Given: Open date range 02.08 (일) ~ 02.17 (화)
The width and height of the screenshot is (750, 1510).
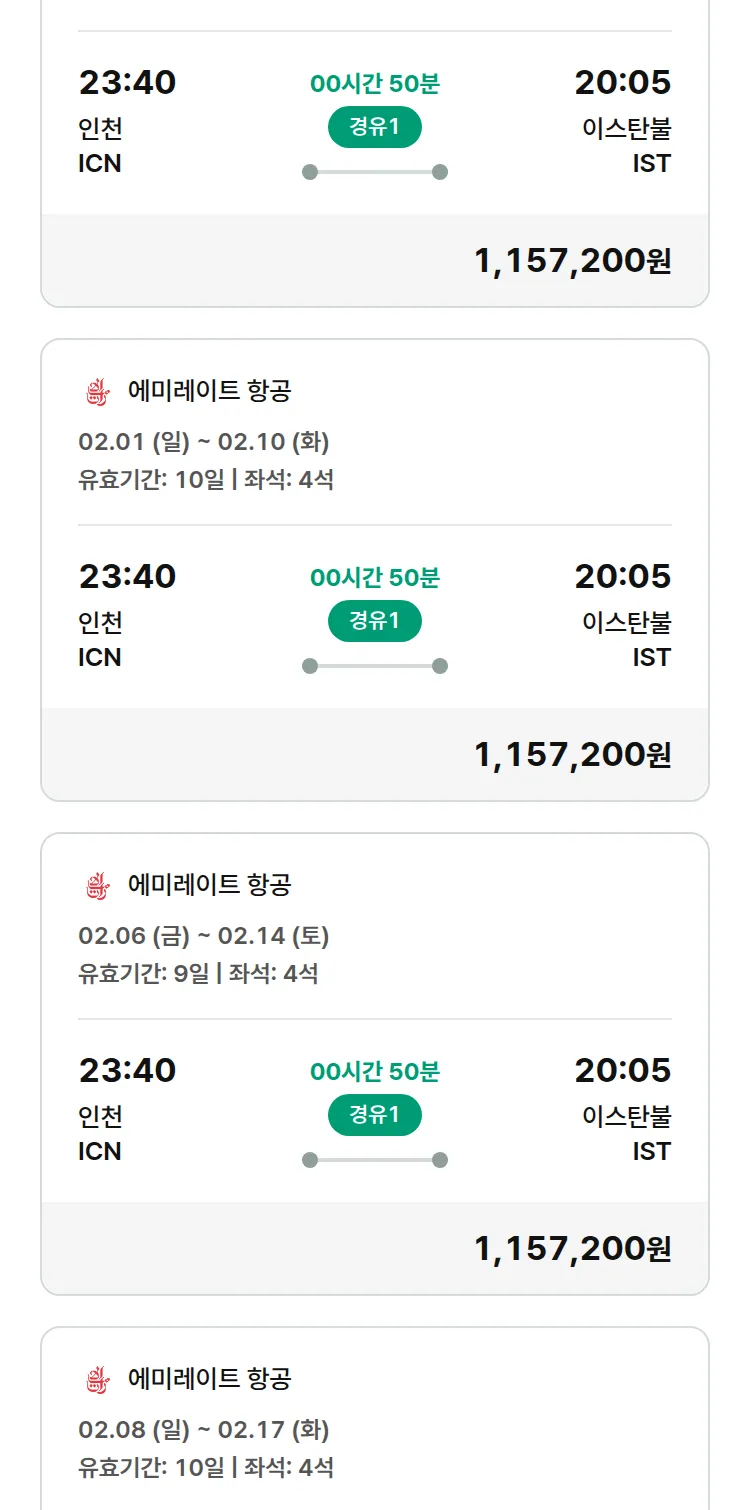Looking at the screenshot, I should pyautogui.click(x=204, y=1430).
